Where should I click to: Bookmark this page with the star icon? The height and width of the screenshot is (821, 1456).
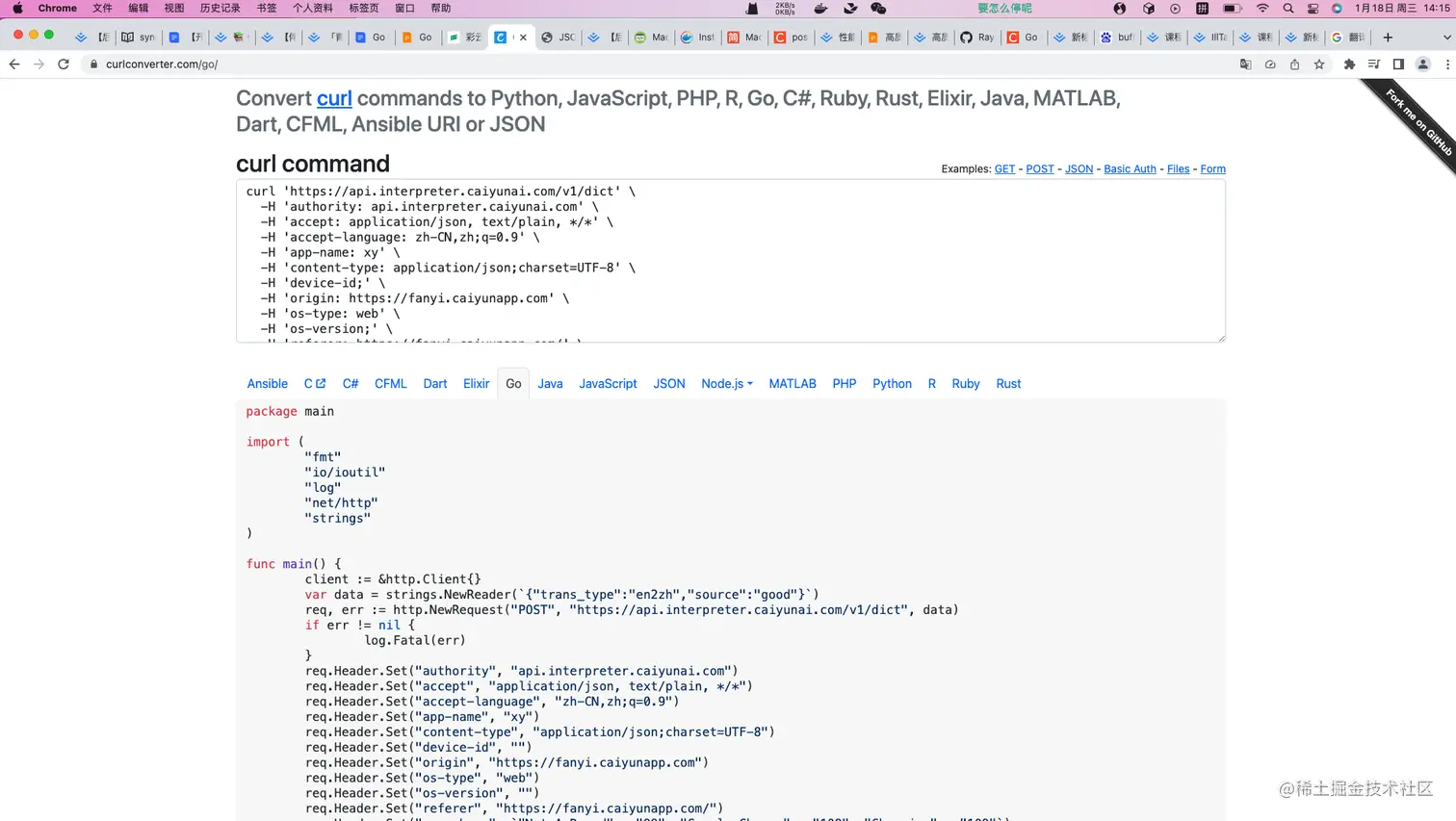pyautogui.click(x=1319, y=64)
